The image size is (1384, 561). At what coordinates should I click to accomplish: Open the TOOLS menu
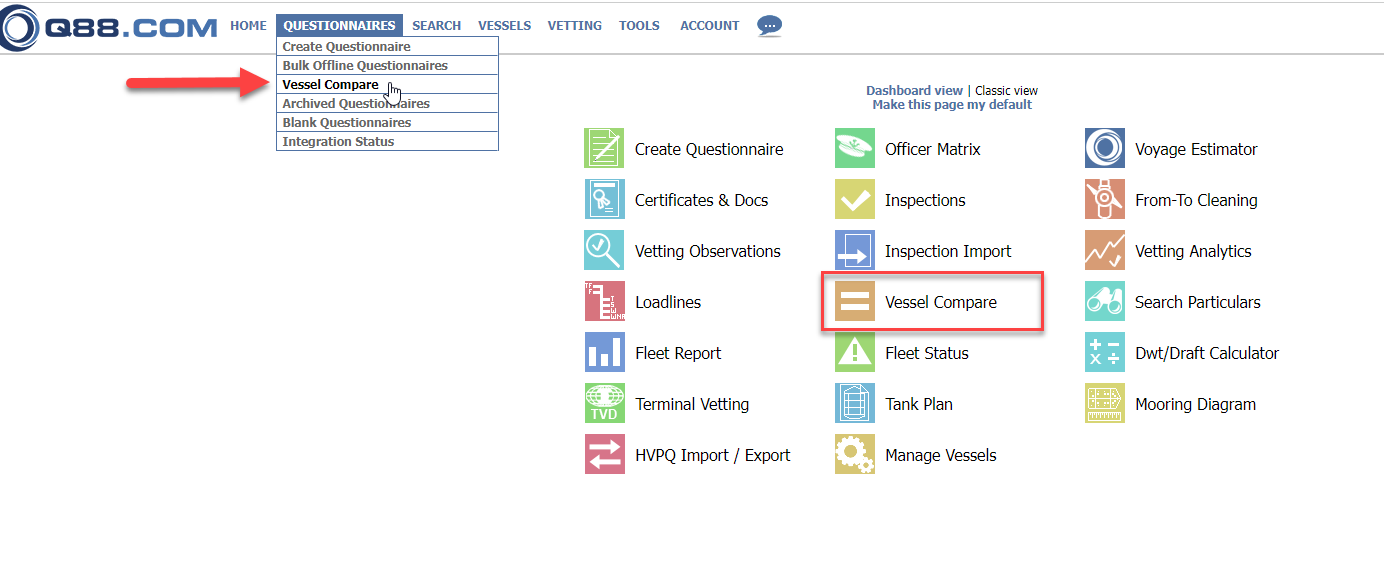(639, 26)
